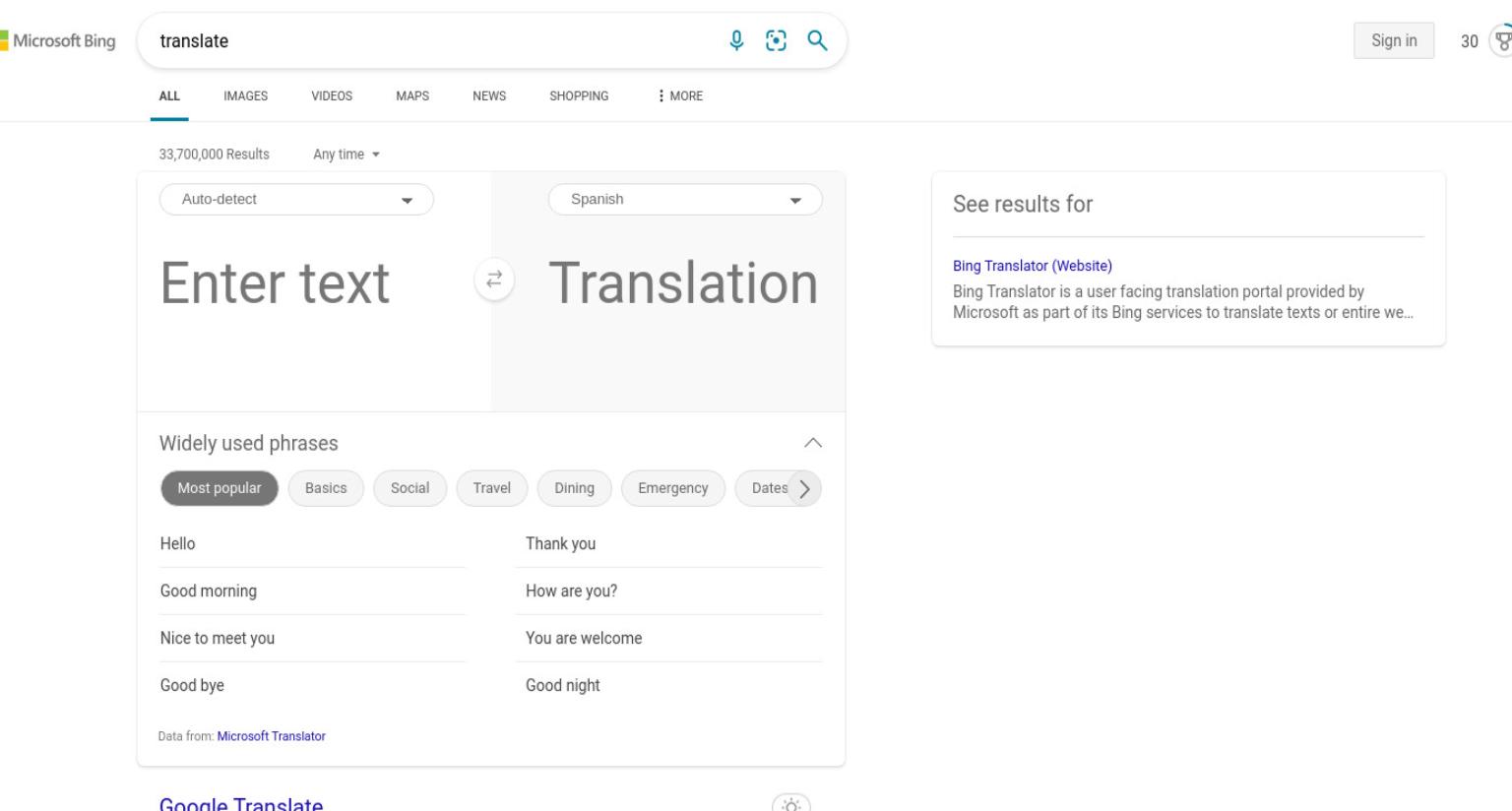Go to the NEWS tab
This screenshot has width=1512, height=811.
[489, 96]
